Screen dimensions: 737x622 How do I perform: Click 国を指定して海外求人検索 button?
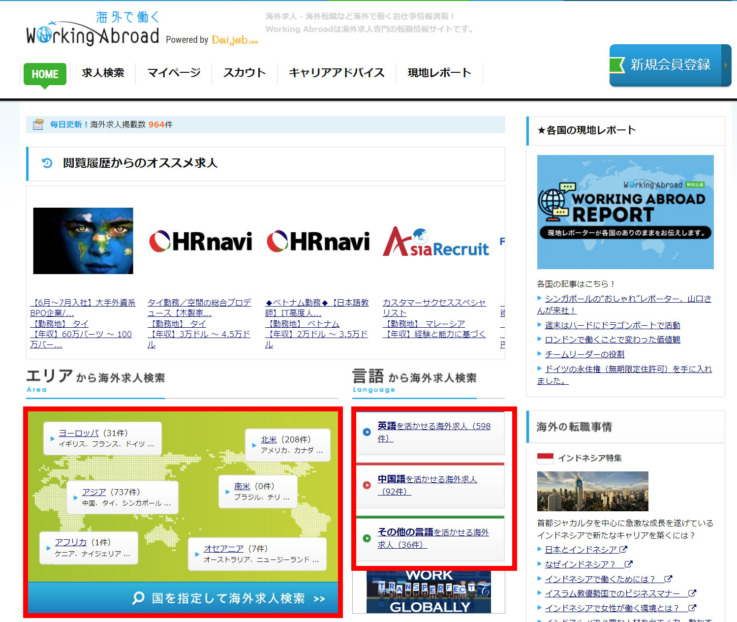click(x=183, y=598)
